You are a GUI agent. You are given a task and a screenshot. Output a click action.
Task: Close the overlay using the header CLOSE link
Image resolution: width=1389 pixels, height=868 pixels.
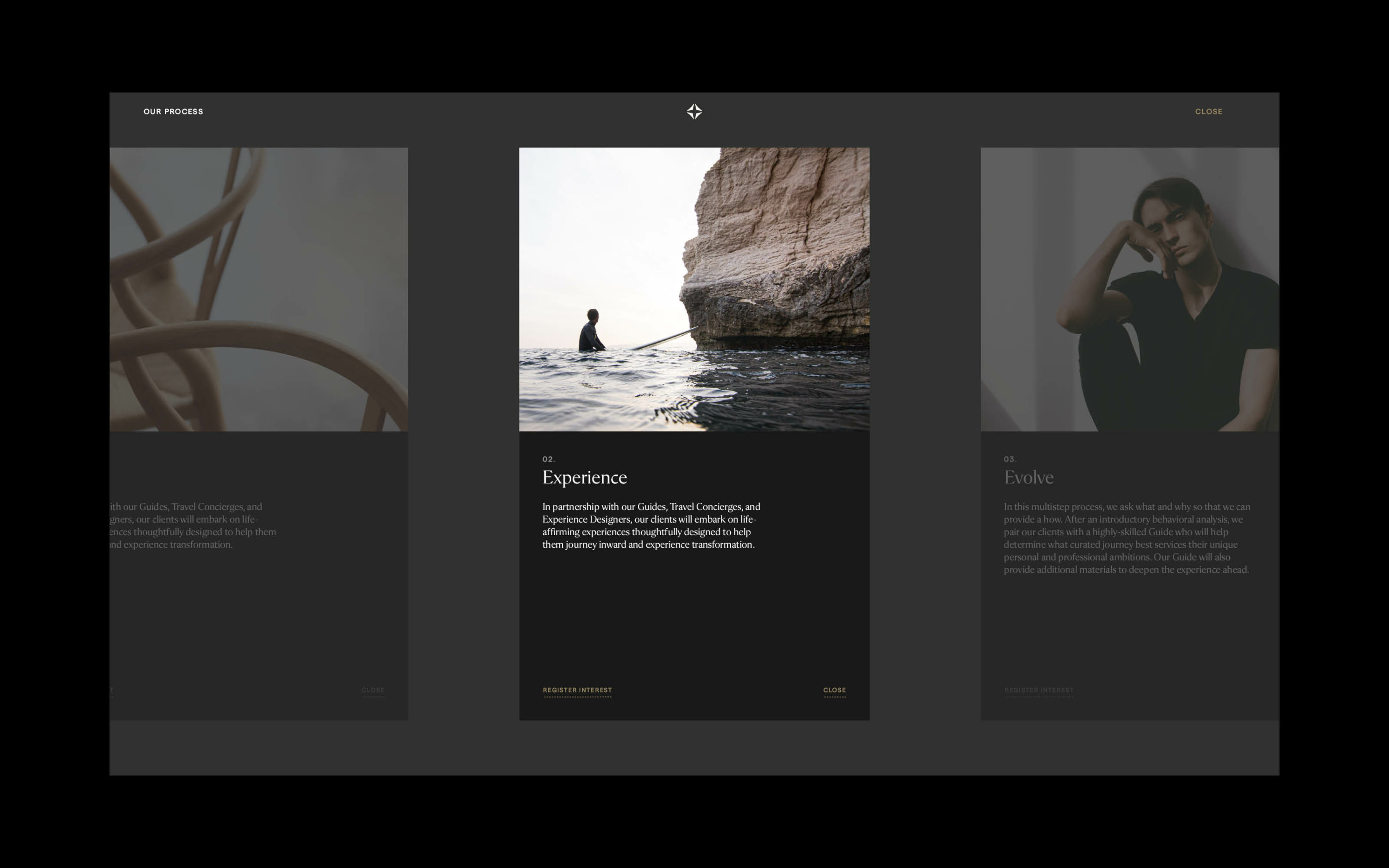1208,112
